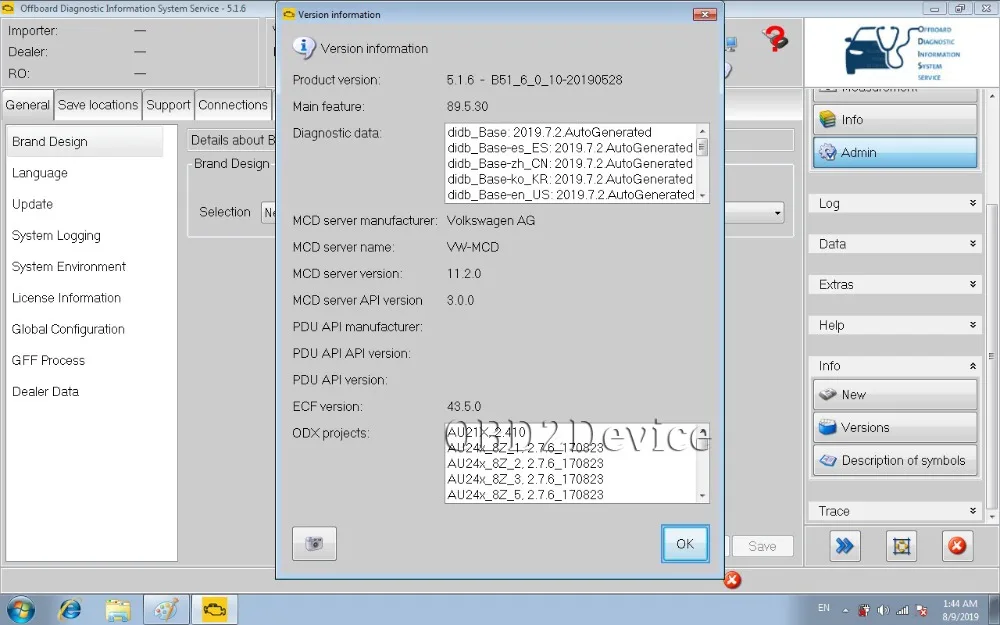Switch to the Support tab
This screenshot has width=1000, height=625.
[168, 105]
